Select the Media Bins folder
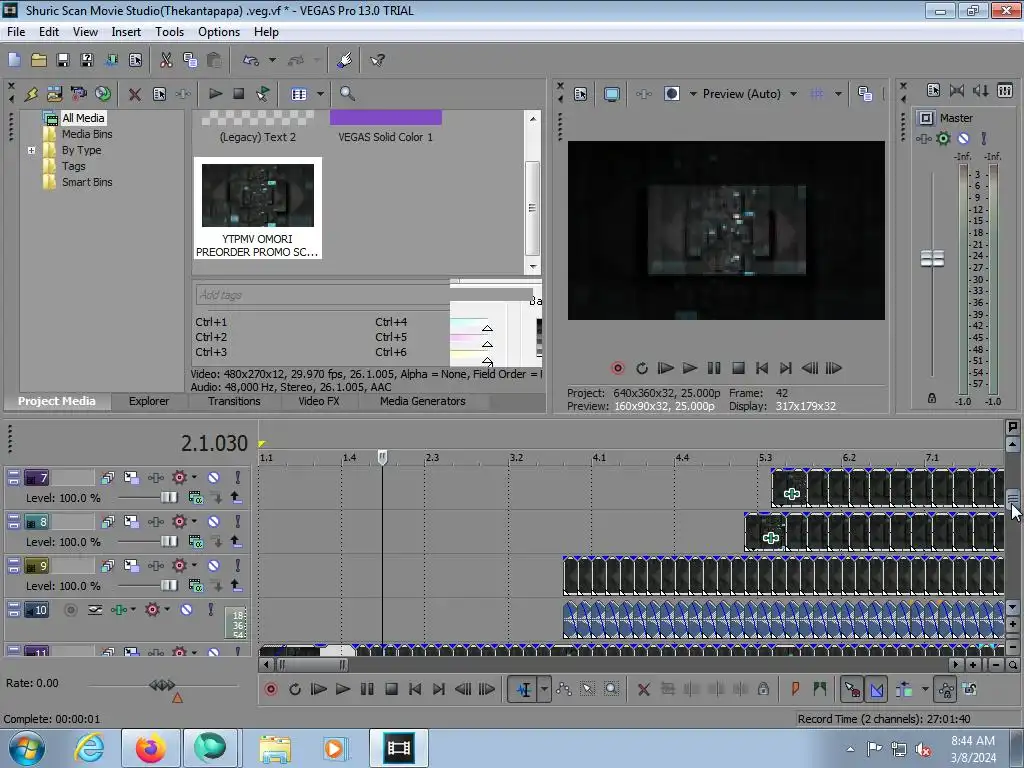The height and width of the screenshot is (768, 1024). pyautogui.click(x=87, y=134)
